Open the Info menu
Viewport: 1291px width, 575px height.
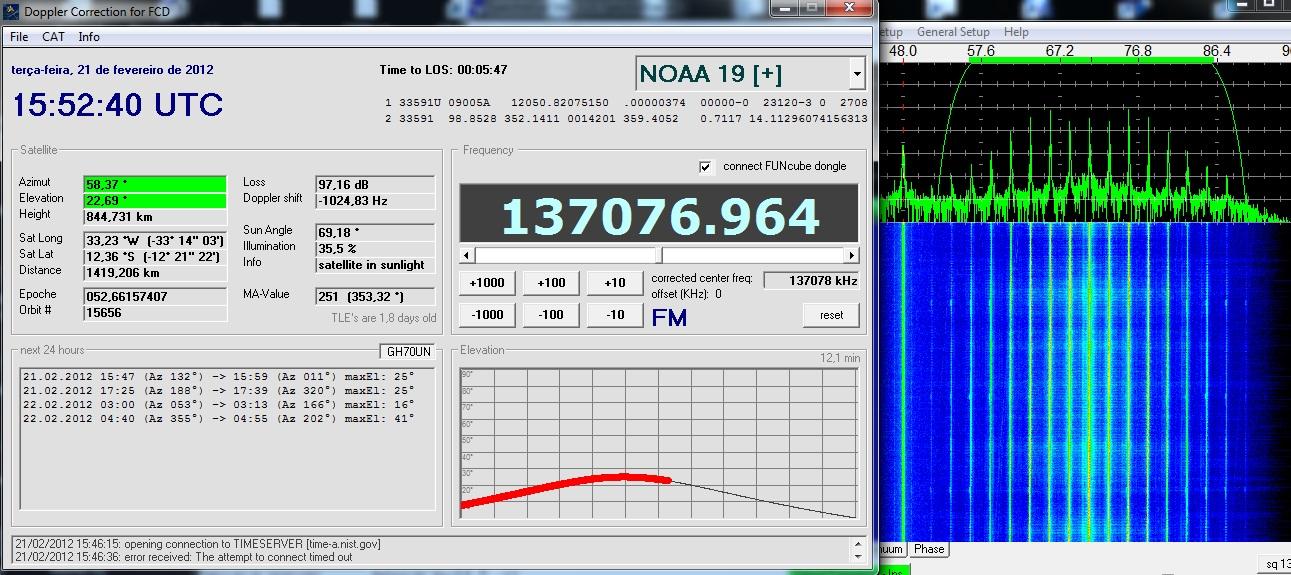(89, 37)
